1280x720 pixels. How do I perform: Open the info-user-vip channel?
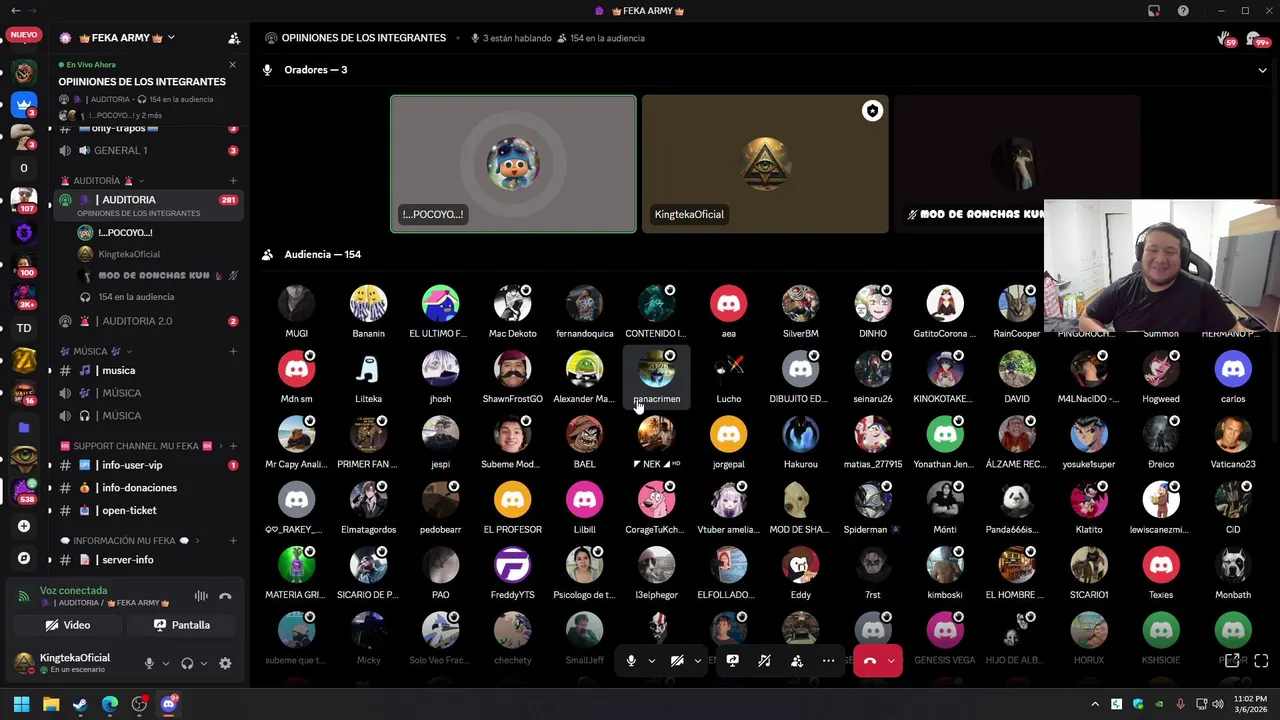click(147, 465)
